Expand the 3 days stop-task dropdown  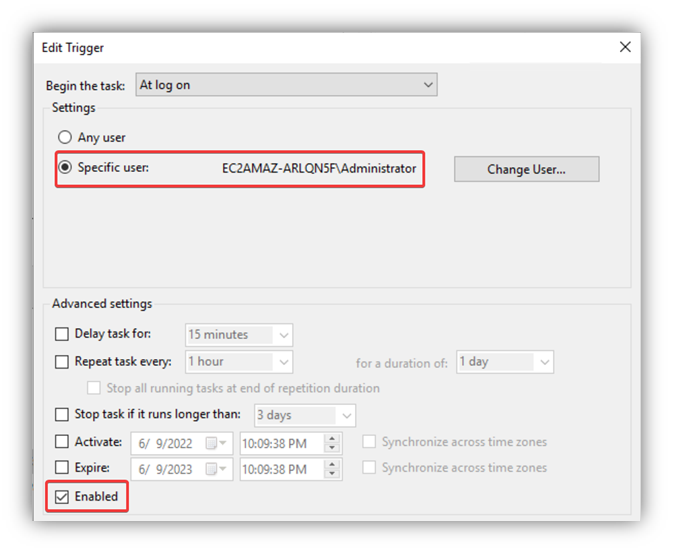coord(346,415)
